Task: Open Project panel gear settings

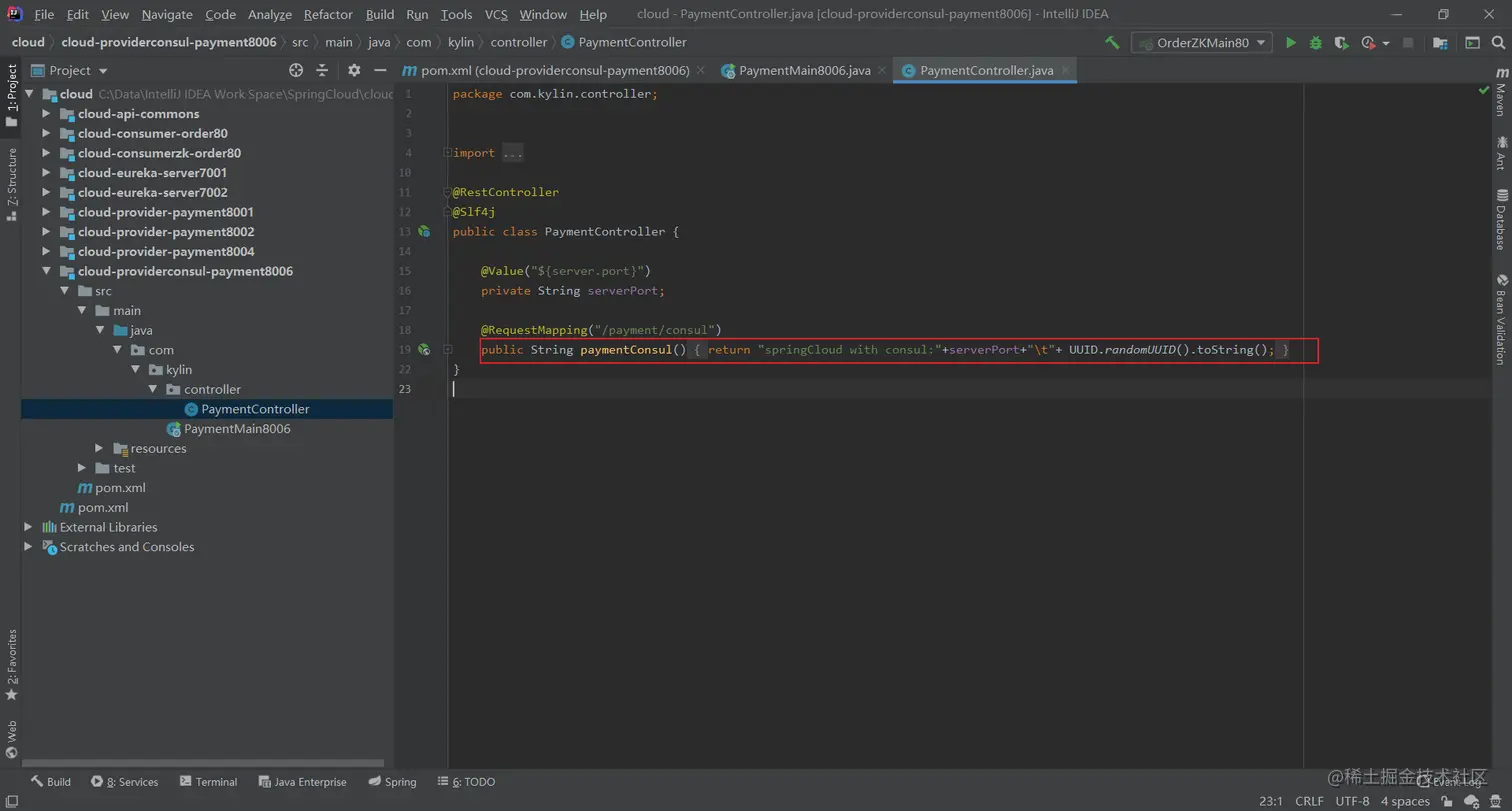Action: [x=354, y=70]
